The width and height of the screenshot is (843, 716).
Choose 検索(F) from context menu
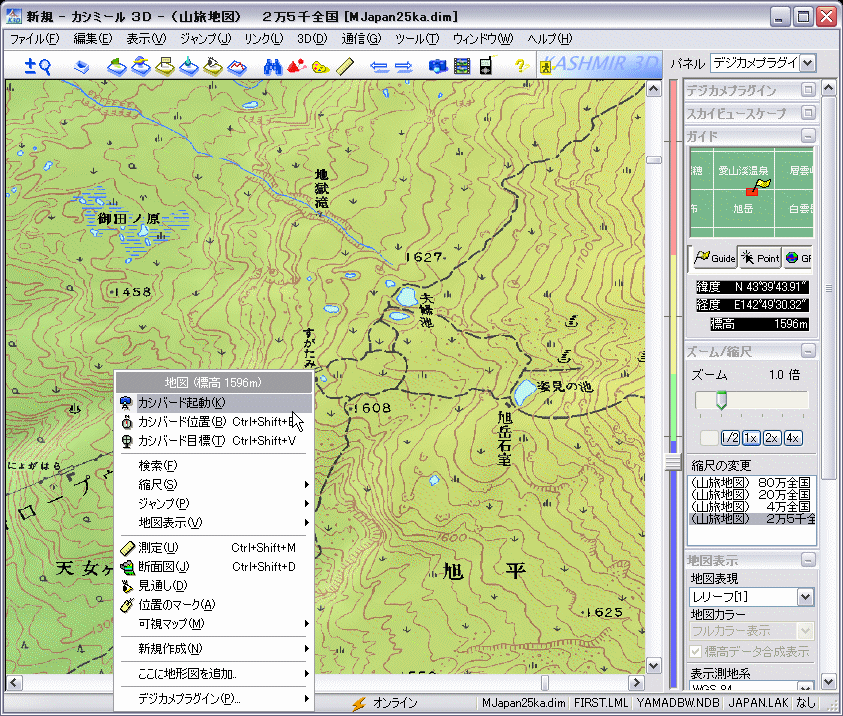point(214,466)
